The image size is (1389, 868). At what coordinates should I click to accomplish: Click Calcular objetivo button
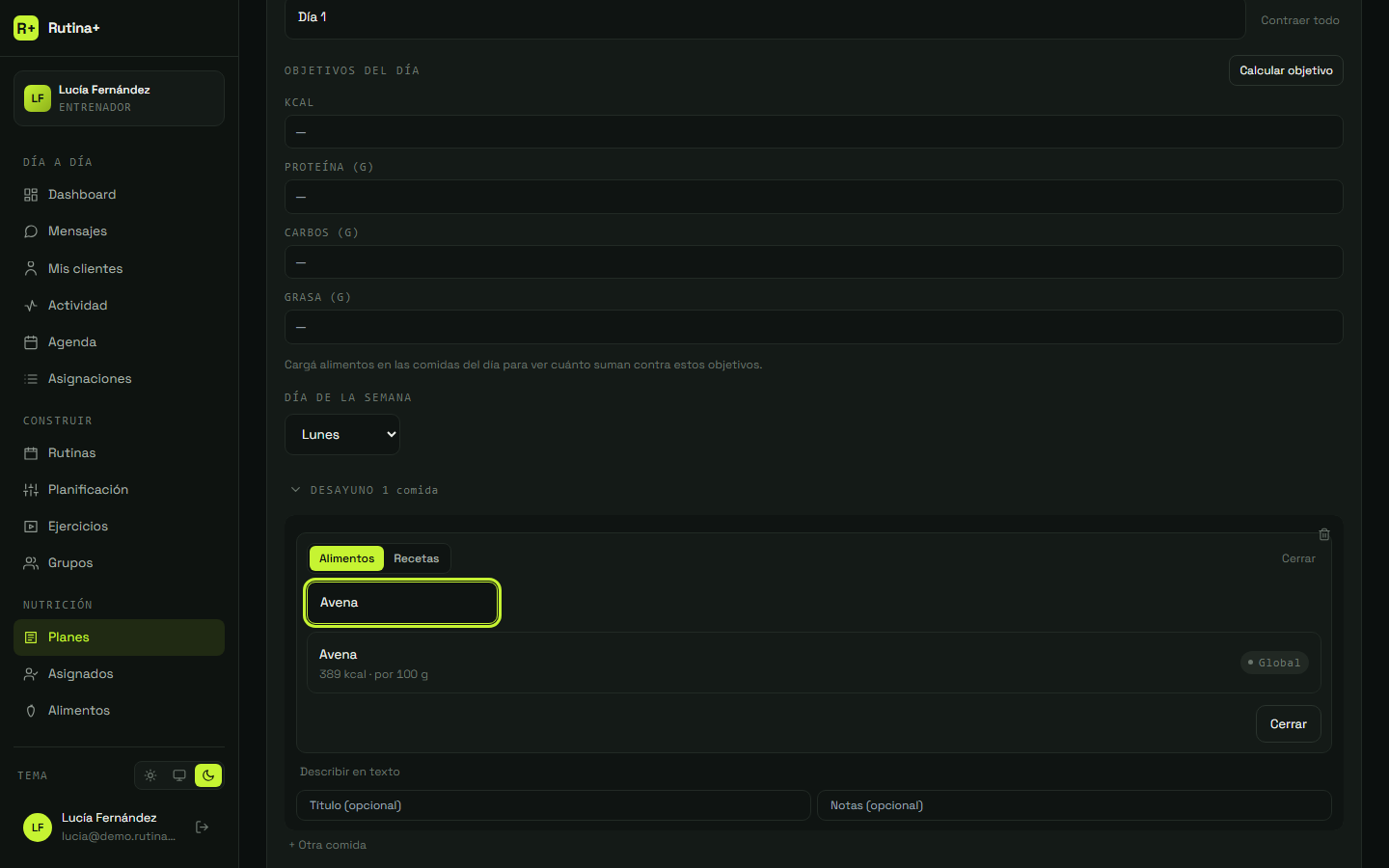point(1286,70)
